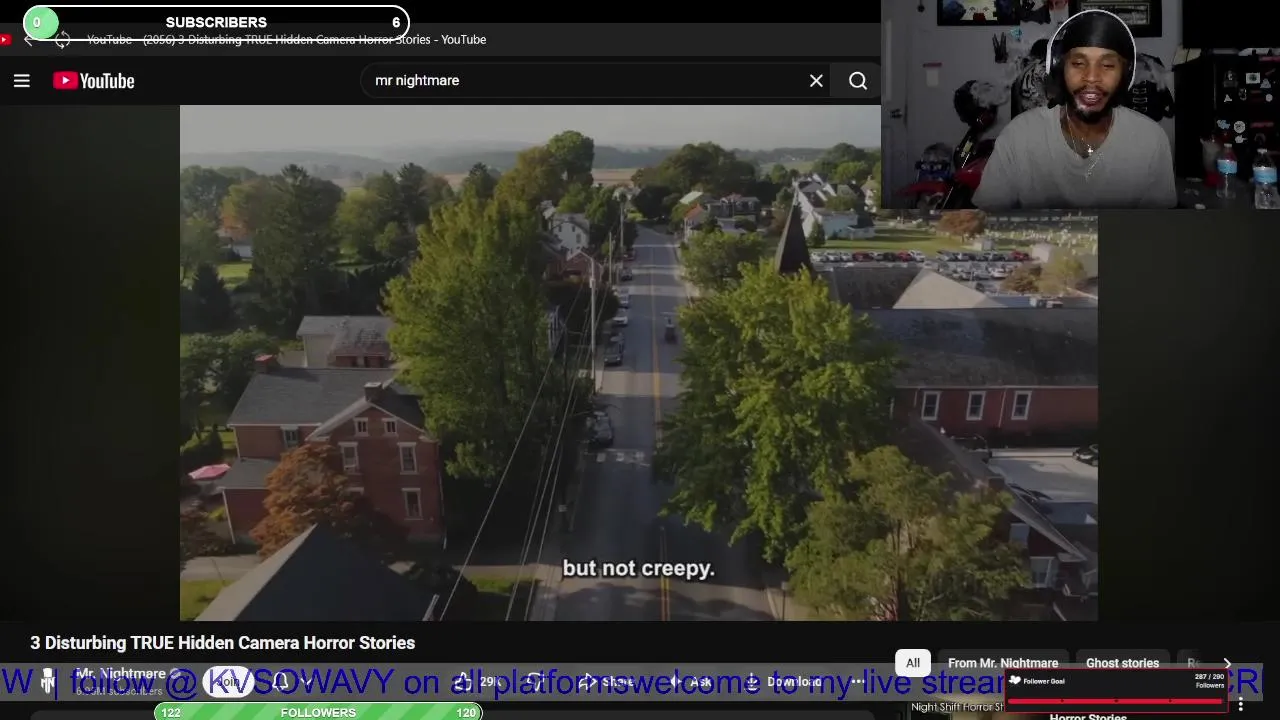The height and width of the screenshot is (720, 1280).
Task: Open the 'Night Shift Horror' recommended video title
Action: tap(958, 707)
